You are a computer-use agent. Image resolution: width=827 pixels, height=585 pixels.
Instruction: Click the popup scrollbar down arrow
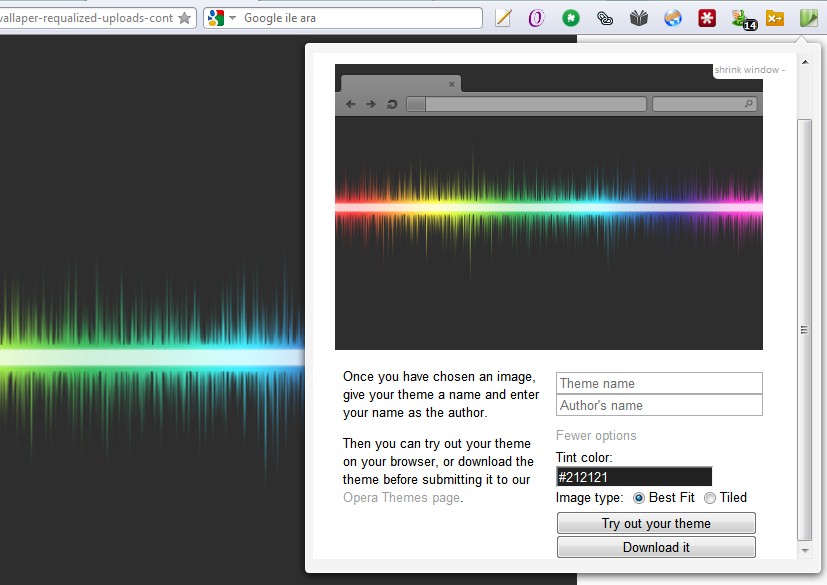click(x=805, y=550)
